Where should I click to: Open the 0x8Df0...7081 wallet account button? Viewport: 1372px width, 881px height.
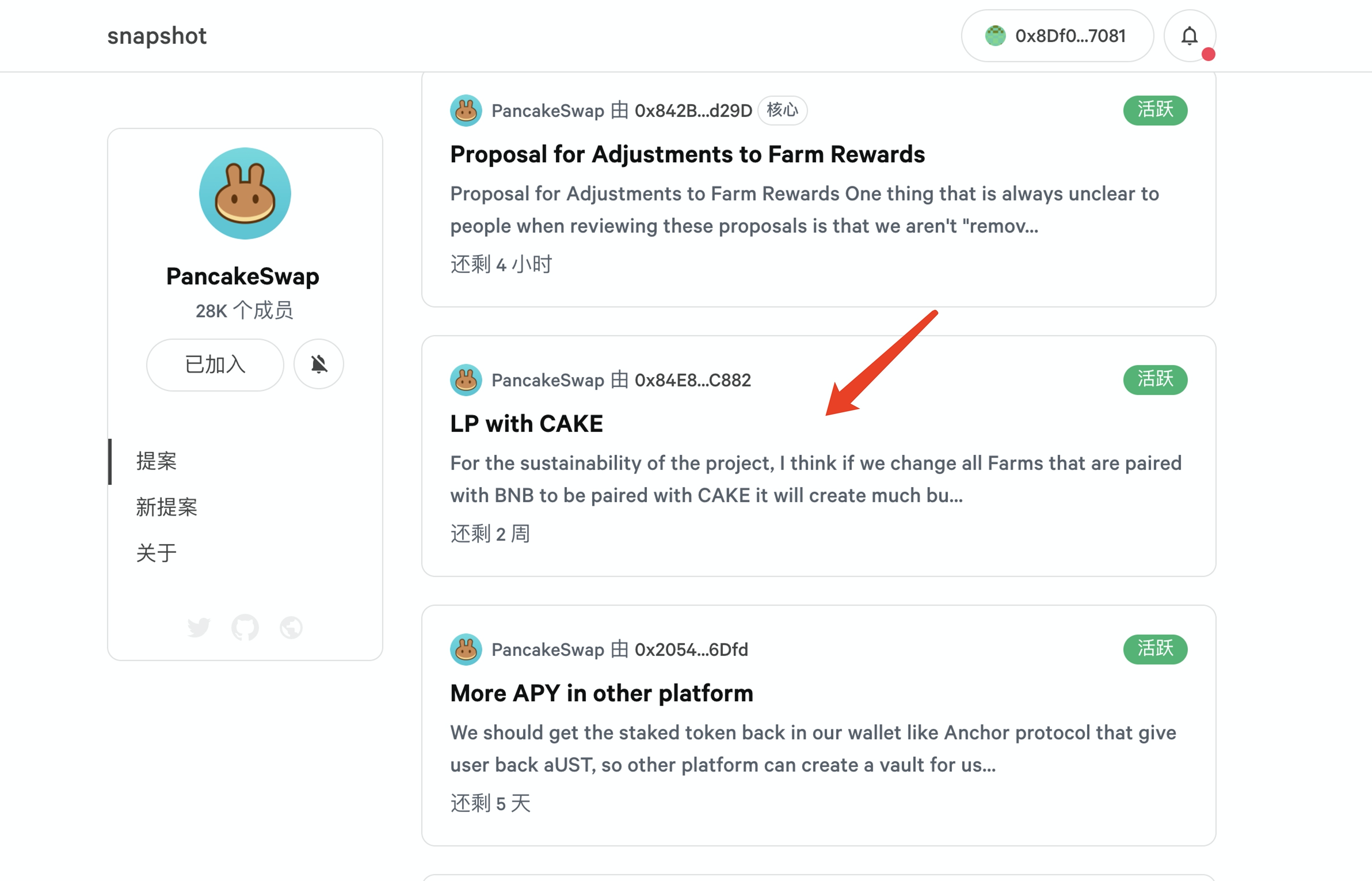1057,36
